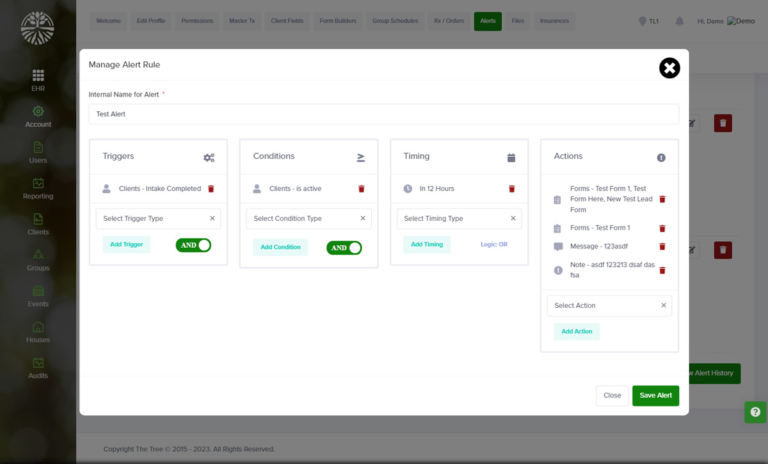This screenshot has width=768, height=464.
Task: Click the Internal Name for Alert field
Action: coord(384,114)
